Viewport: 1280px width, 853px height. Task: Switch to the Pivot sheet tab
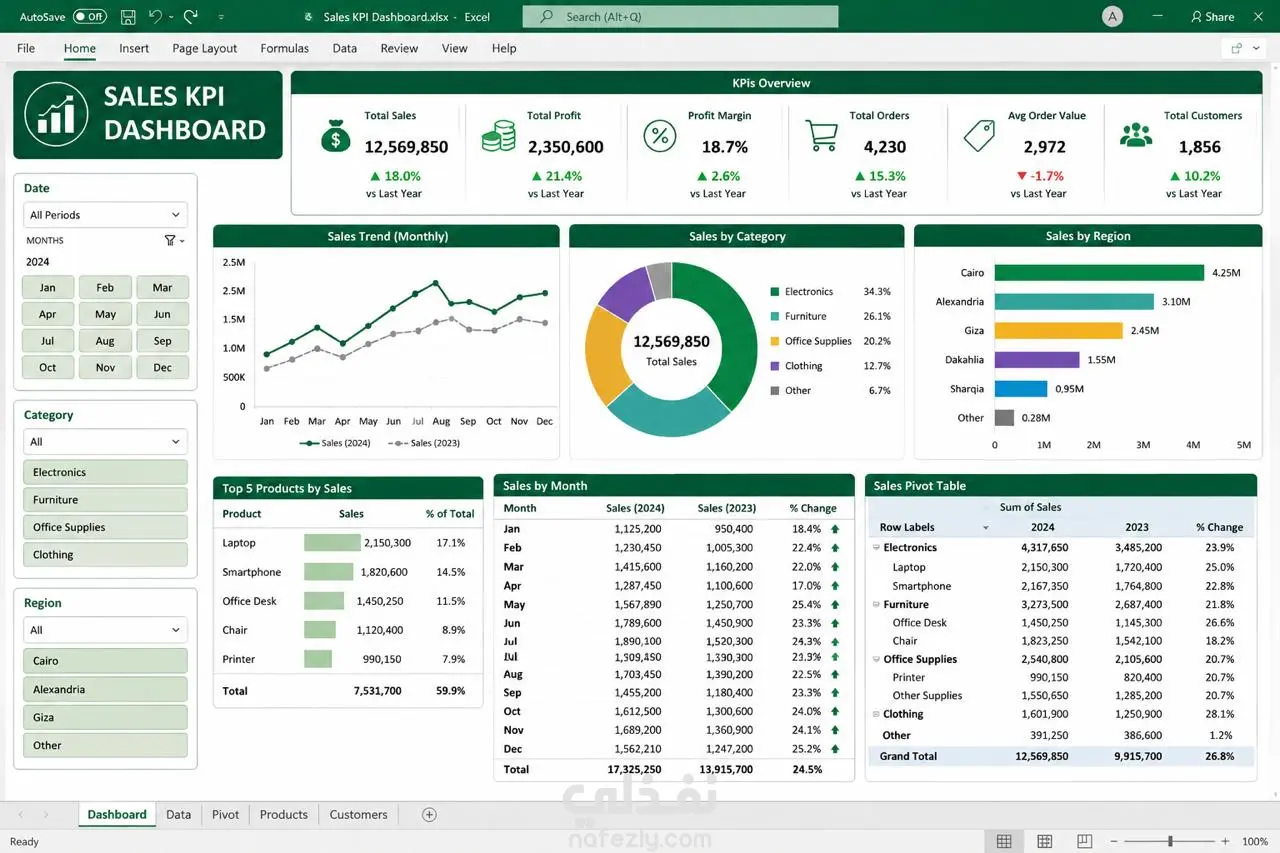coord(226,815)
